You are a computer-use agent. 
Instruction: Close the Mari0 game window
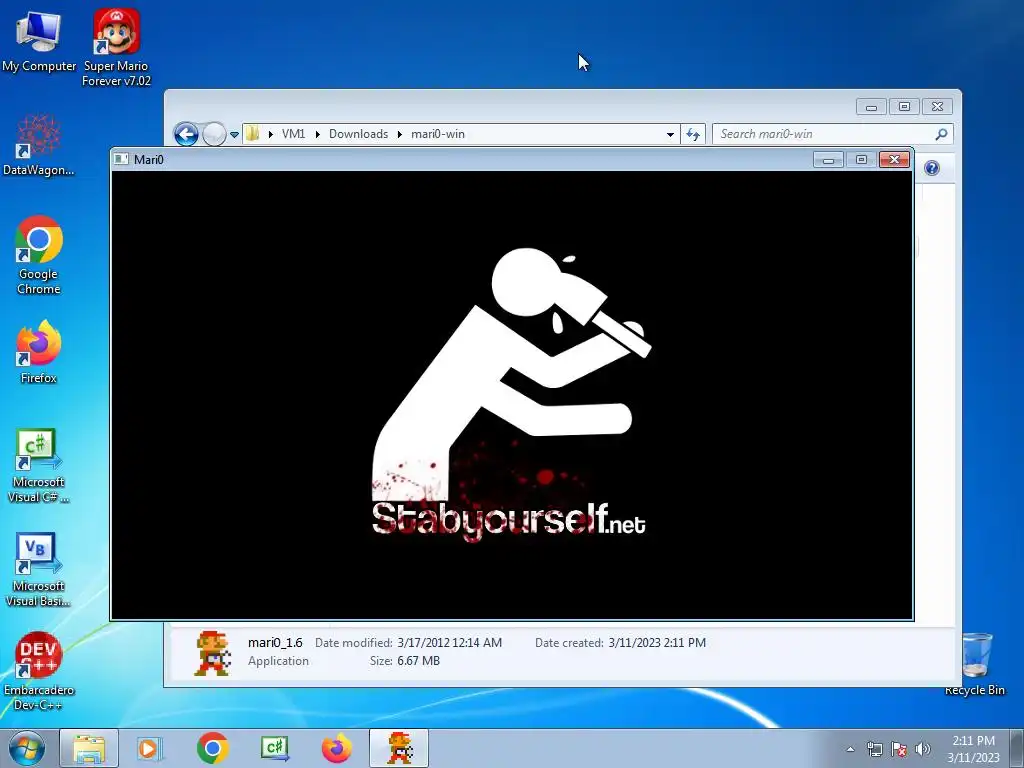(x=895, y=159)
